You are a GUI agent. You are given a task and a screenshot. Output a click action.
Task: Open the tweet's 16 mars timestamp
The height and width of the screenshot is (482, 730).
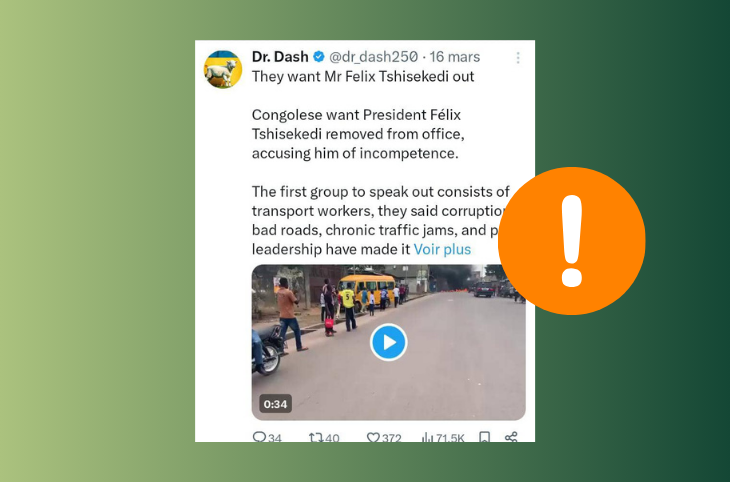pyautogui.click(x=454, y=57)
